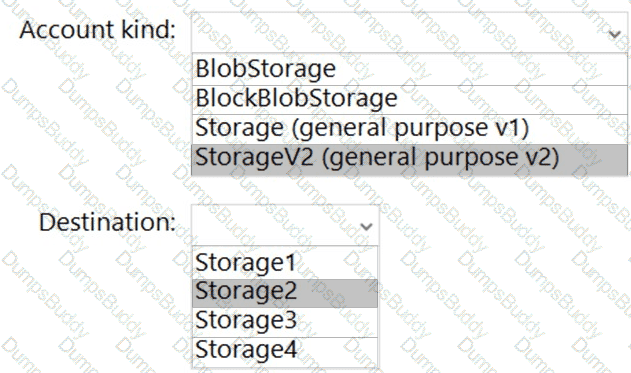The width and height of the screenshot is (631, 373).
Task: Choose the block blob-only account kind
Action: tap(409, 100)
